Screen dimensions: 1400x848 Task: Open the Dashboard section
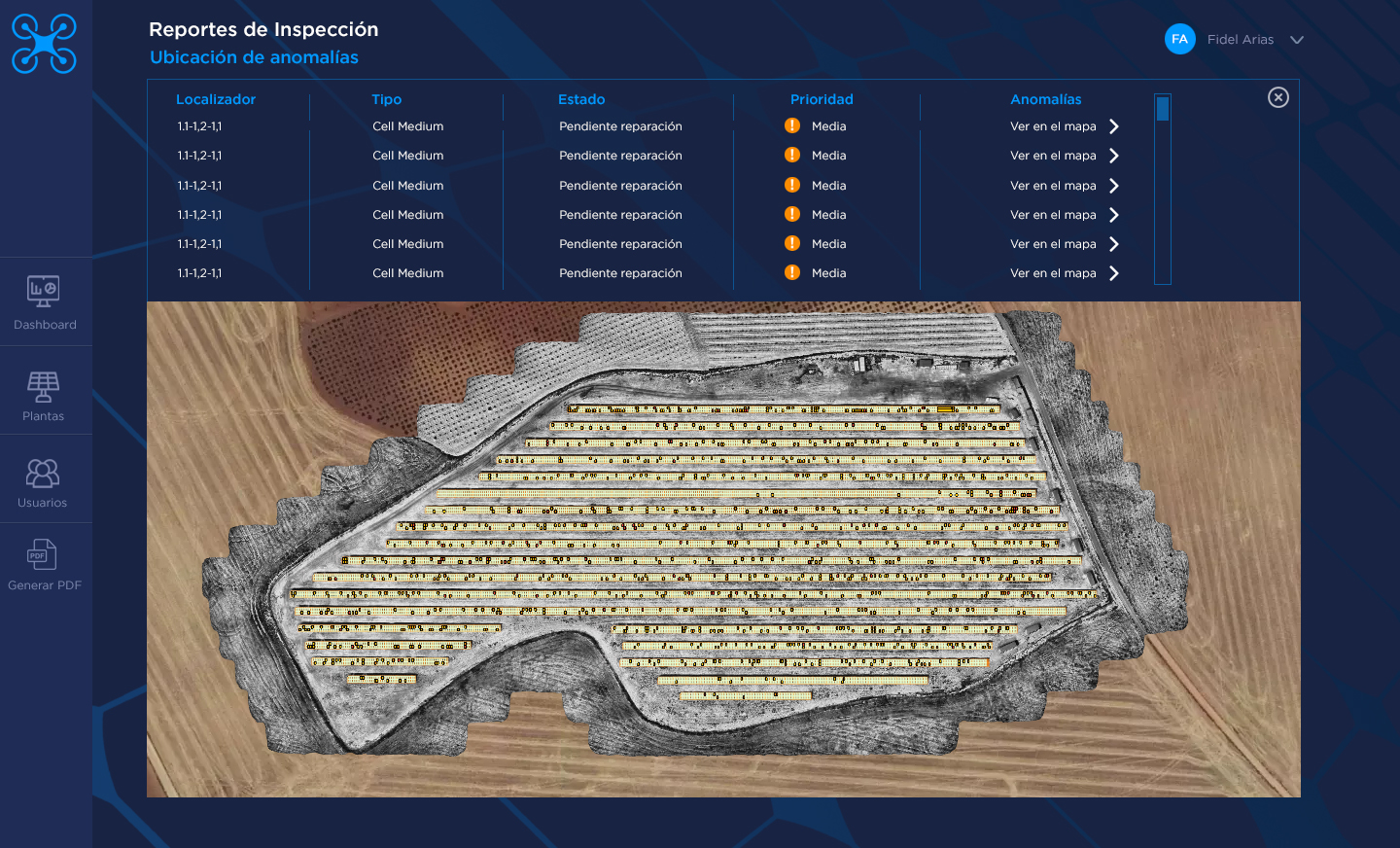(44, 302)
